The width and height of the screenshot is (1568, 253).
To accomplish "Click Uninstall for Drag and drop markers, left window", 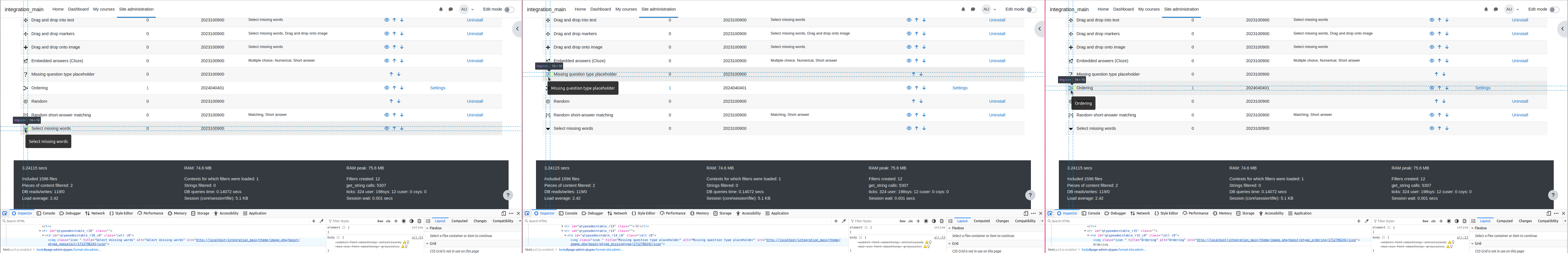I will (475, 34).
